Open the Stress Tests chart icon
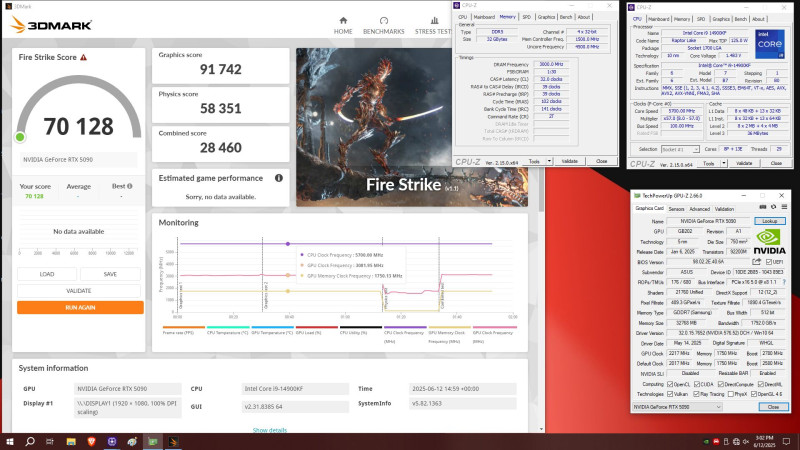 point(434,20)
